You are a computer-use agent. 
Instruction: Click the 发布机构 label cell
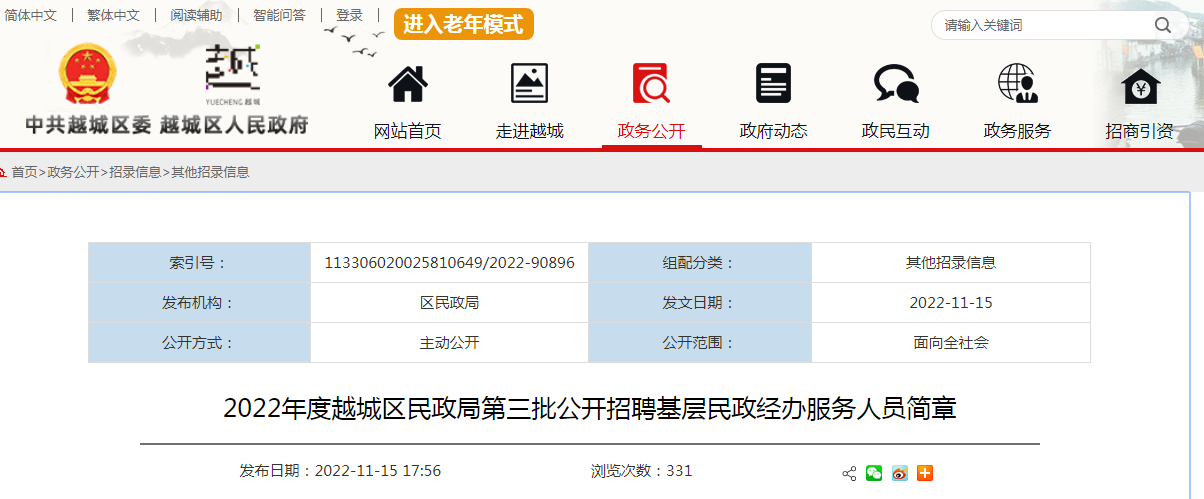click(199, 303)
